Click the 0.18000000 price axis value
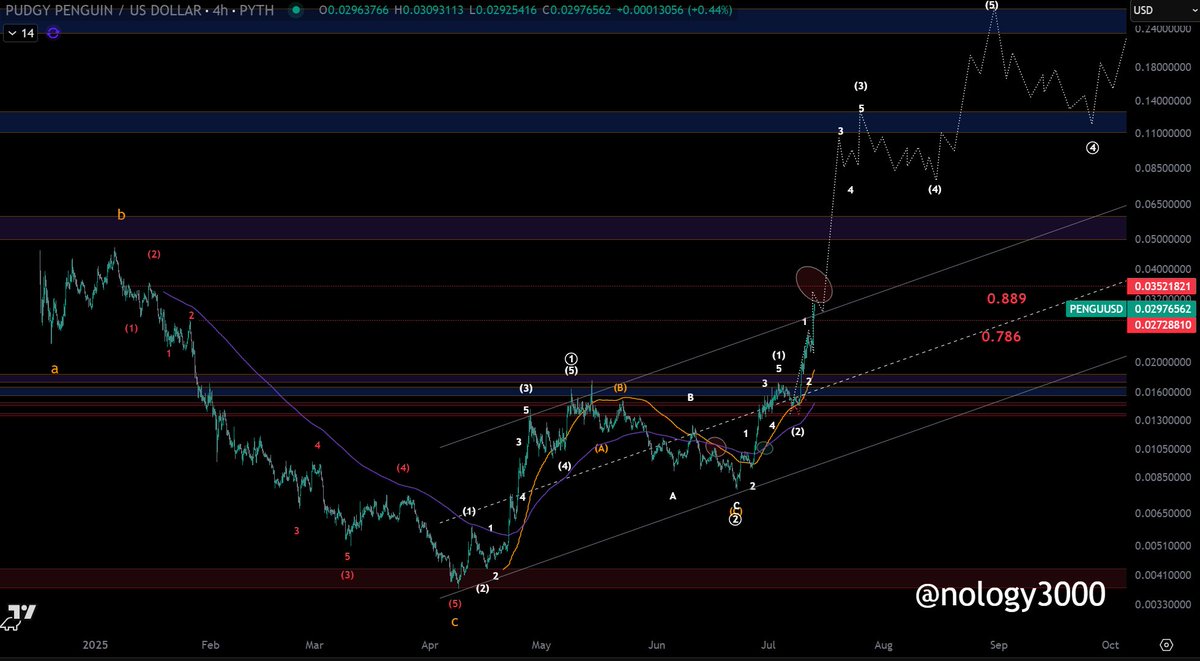 tap(1162, 68)
